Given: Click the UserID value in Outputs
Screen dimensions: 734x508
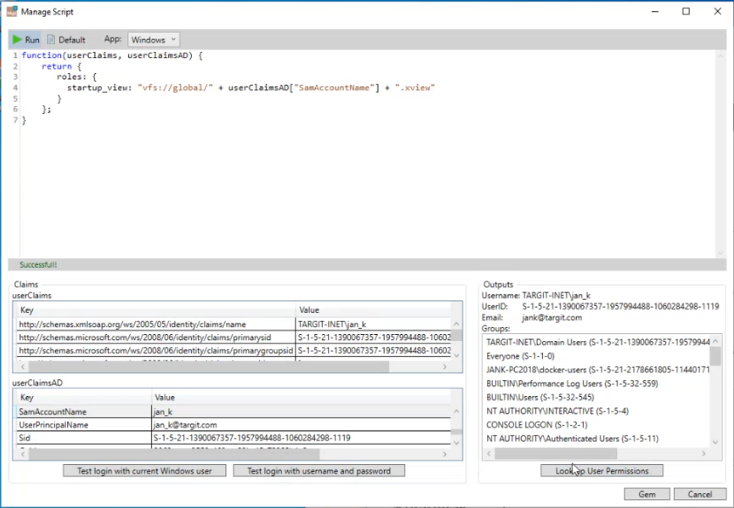Looking at the screenshot, I should point(620,306).
